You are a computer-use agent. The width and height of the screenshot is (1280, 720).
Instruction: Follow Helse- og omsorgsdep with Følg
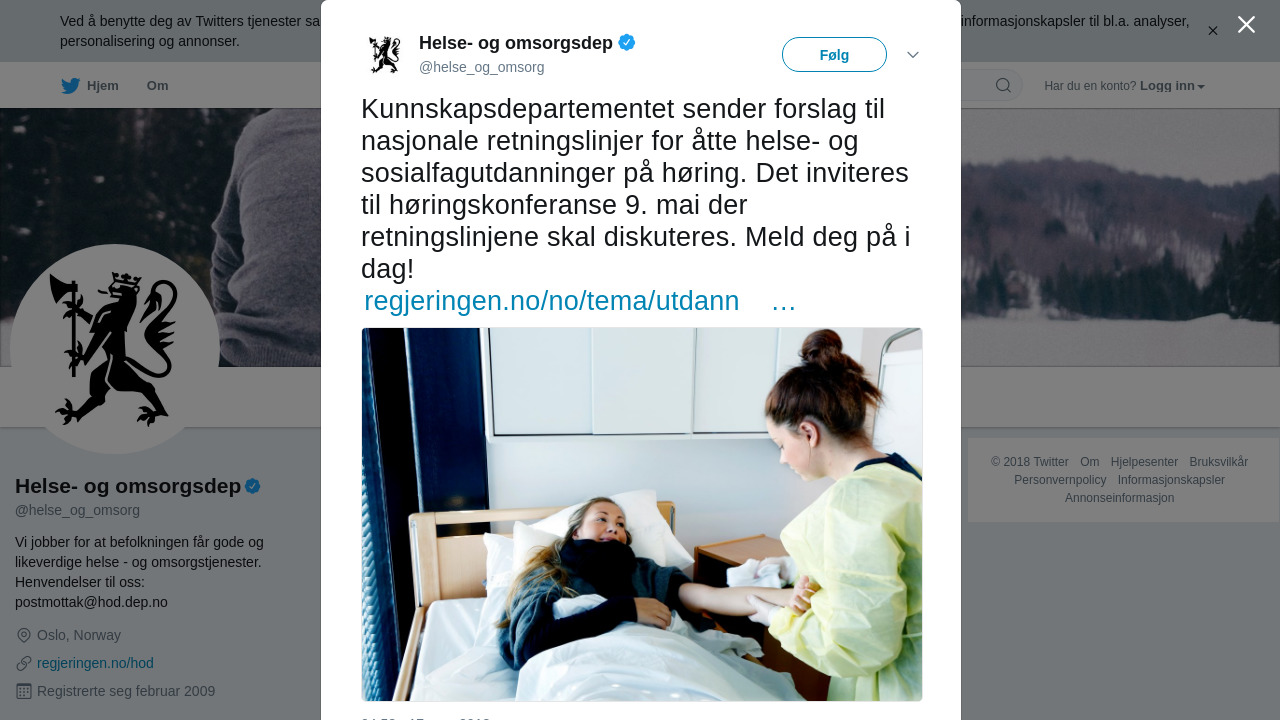(834, 55)
